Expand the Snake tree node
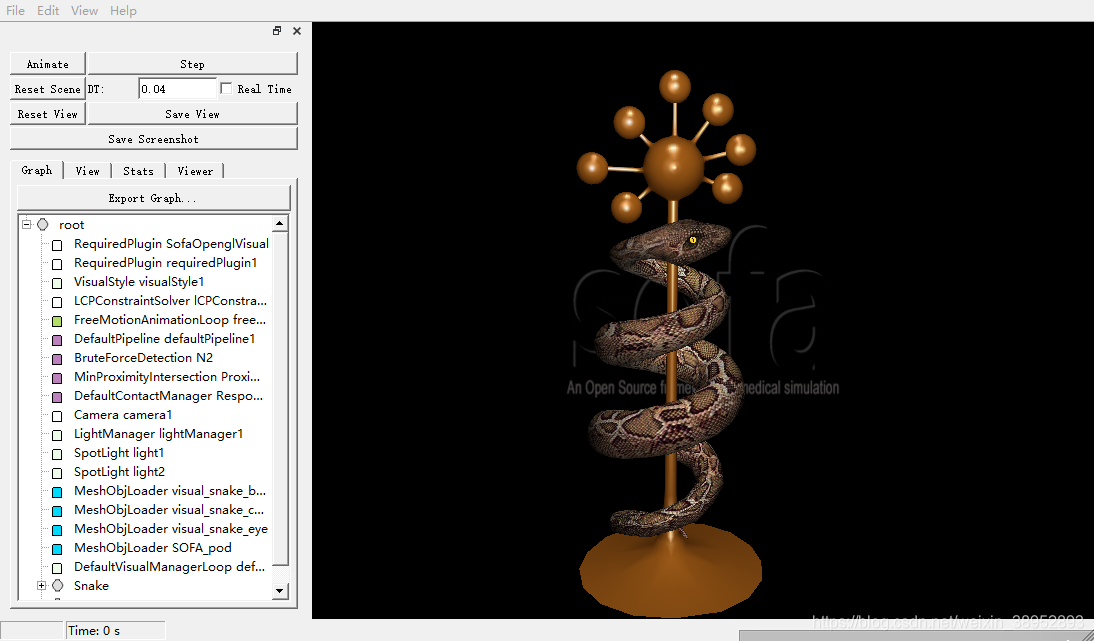The width and height of the screenshot is (1094, 641). click(x=41, y=585)
